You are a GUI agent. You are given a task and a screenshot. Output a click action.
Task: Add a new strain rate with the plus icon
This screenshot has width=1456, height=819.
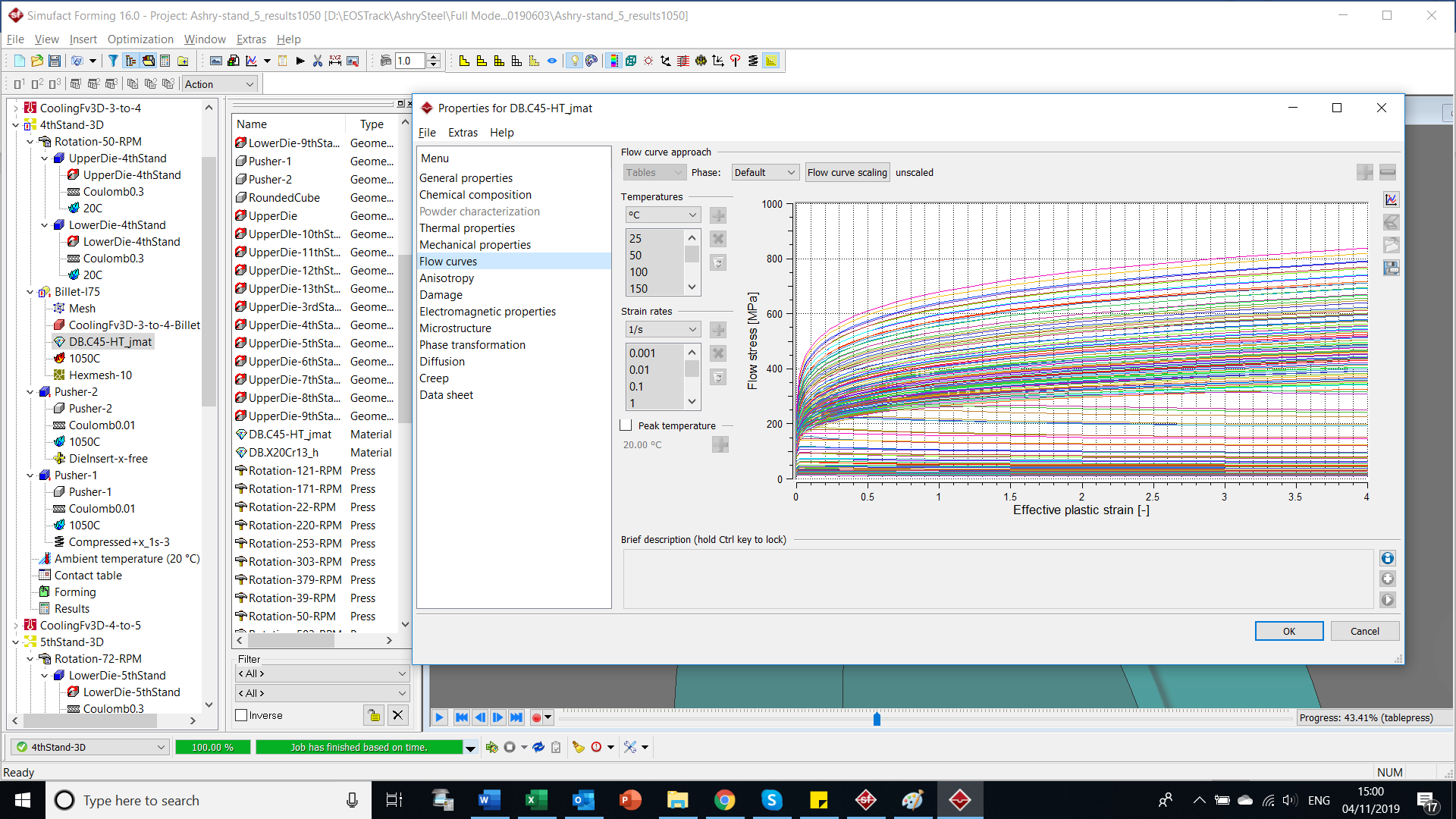[717, 329]
